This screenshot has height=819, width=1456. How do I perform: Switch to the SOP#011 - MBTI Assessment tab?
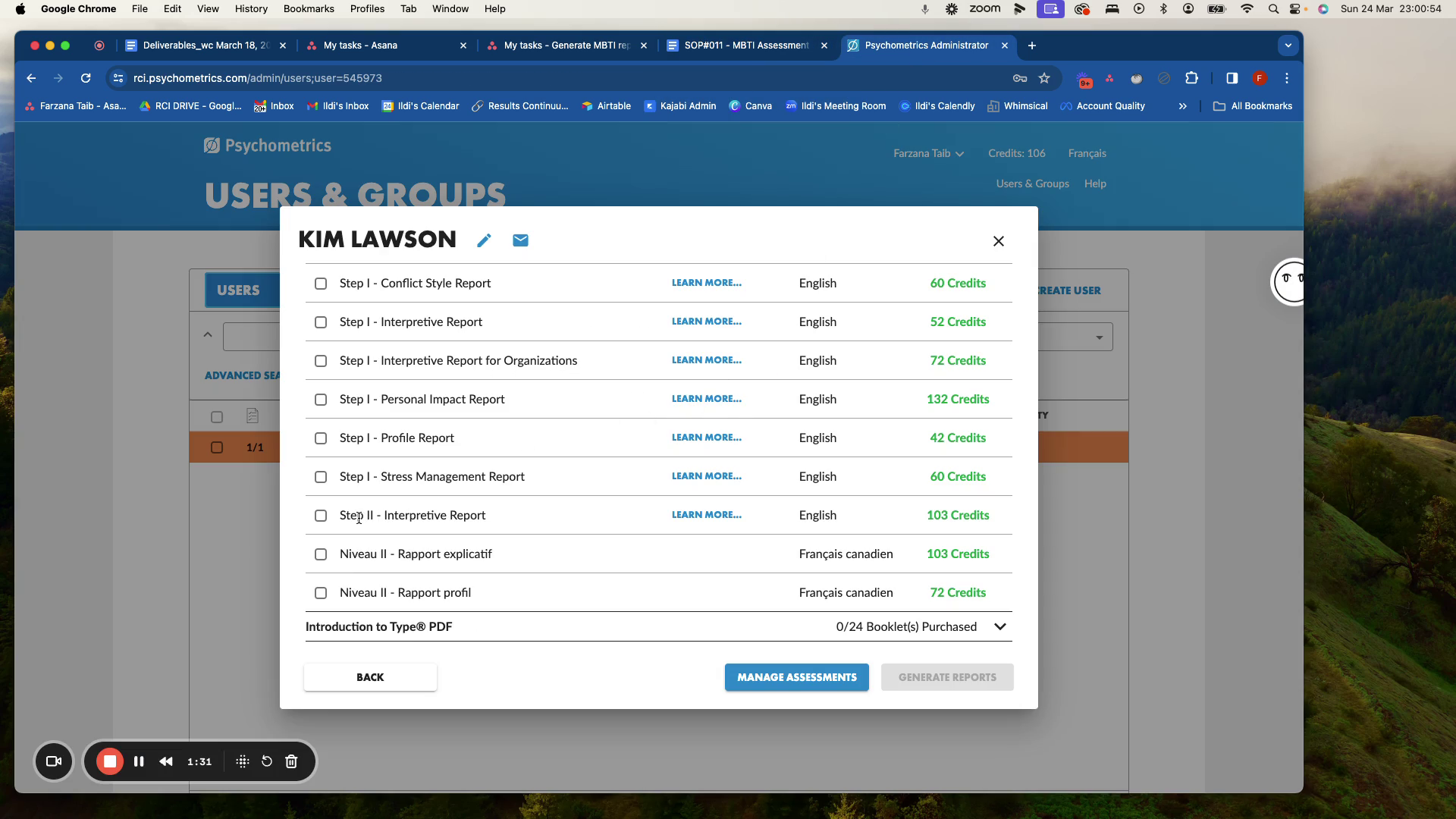click(745, 45)
